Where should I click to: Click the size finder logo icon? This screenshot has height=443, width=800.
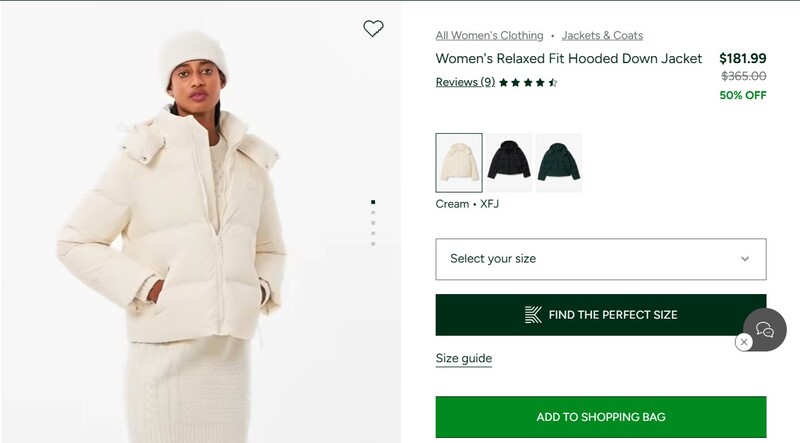pyautogui.click(x=533, y=315)
